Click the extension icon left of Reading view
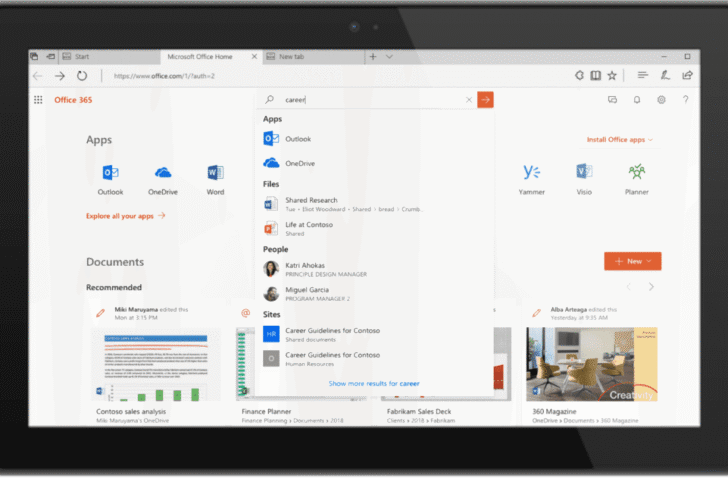This screenshot has height=478, width=728. tap(579, 75)
